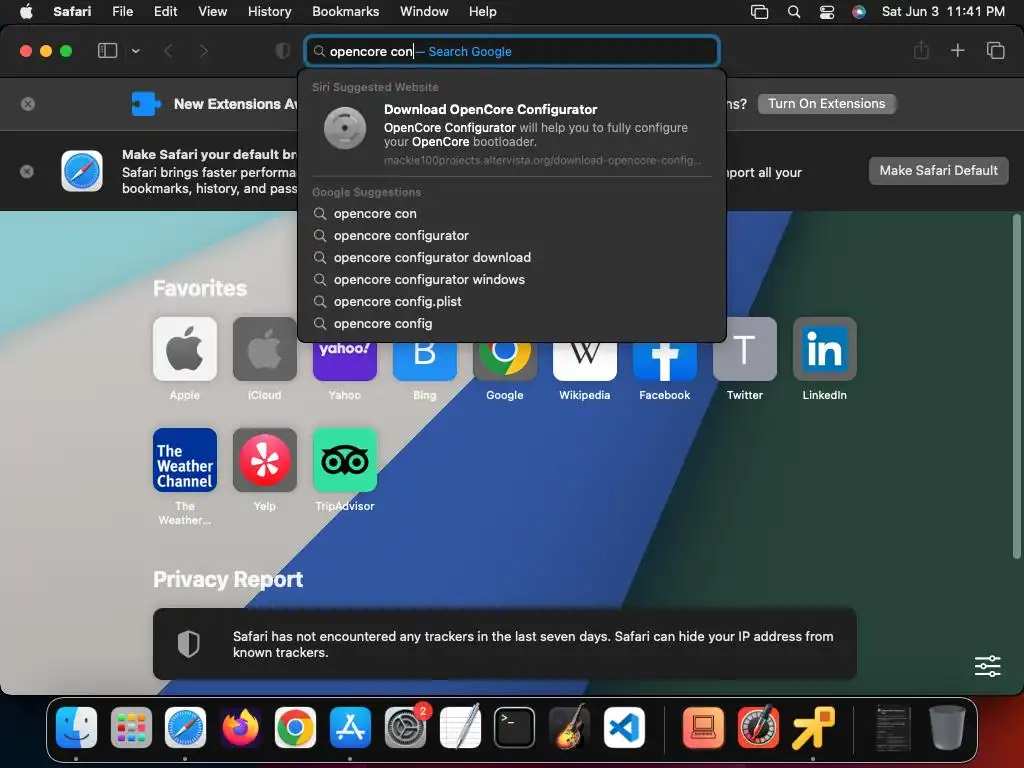Go back with the back arrow
1024x768 pixels.
168,51
